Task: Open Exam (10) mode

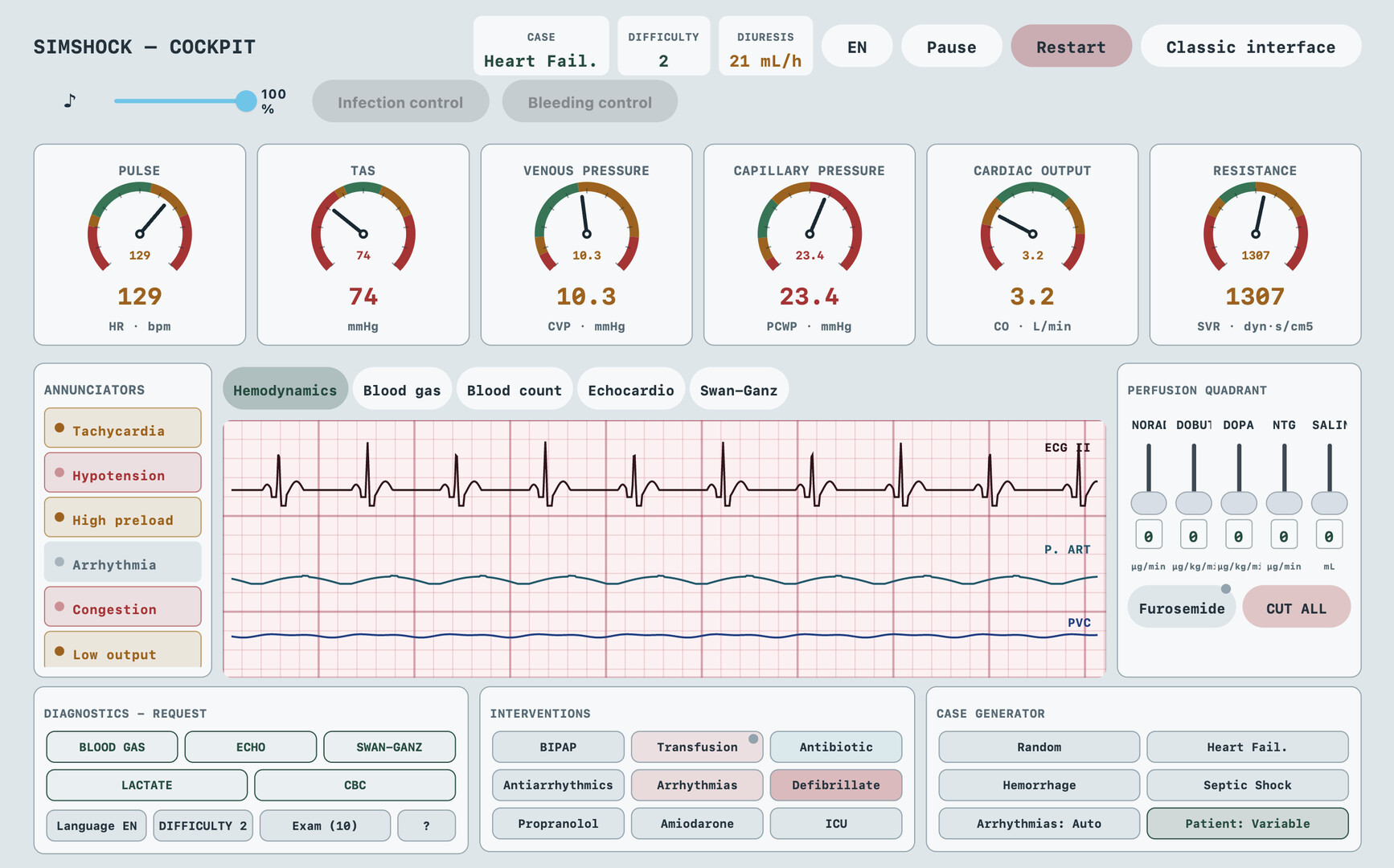Action: [x=325, y=825]
